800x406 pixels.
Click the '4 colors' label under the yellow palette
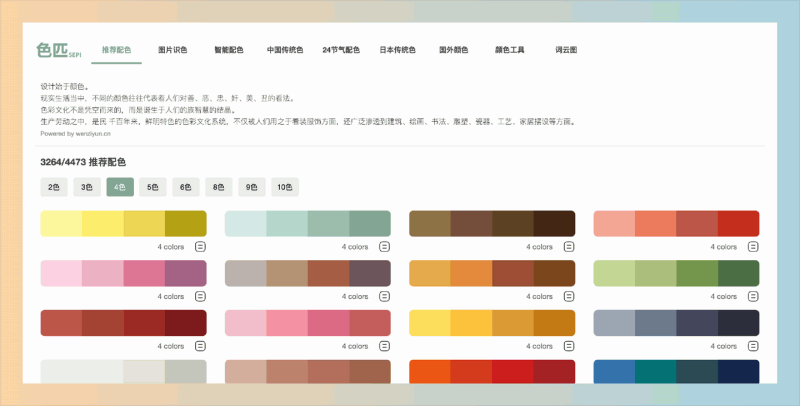(x=170, y=247)
